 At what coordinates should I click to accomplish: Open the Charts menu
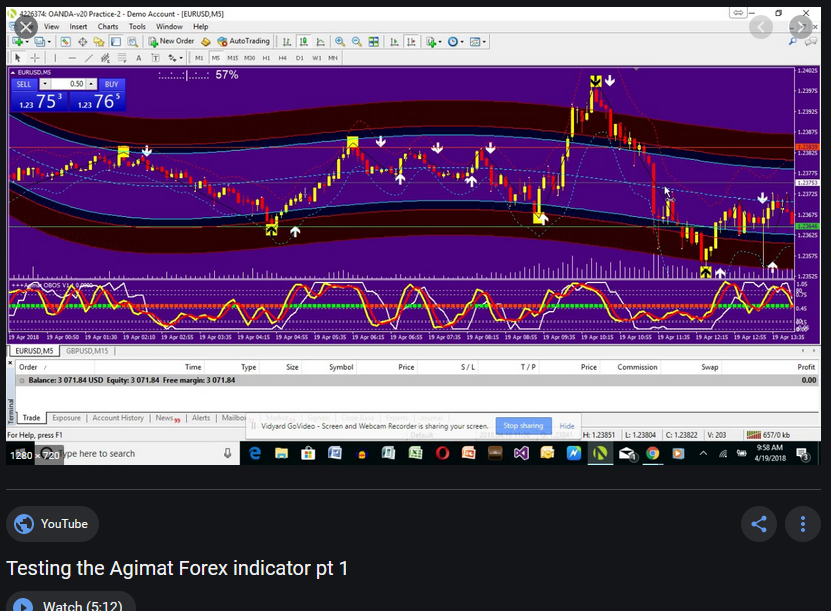(x=107, y=26)
